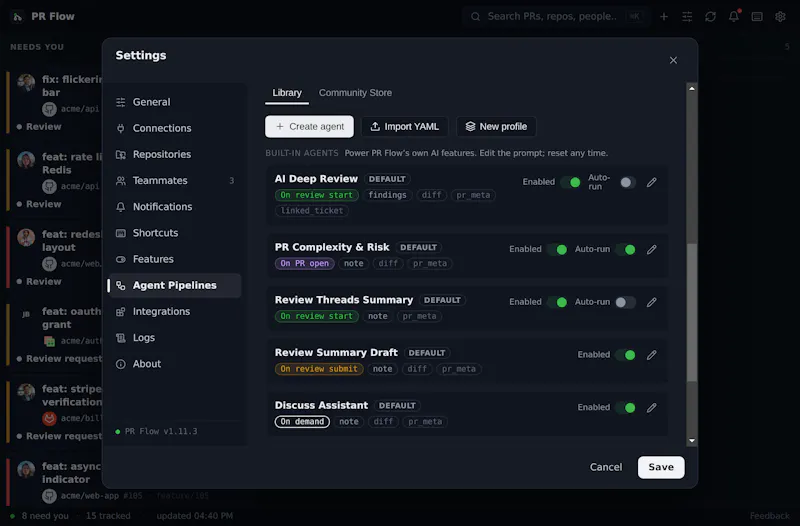Open Connections settings section

[174, 128]
